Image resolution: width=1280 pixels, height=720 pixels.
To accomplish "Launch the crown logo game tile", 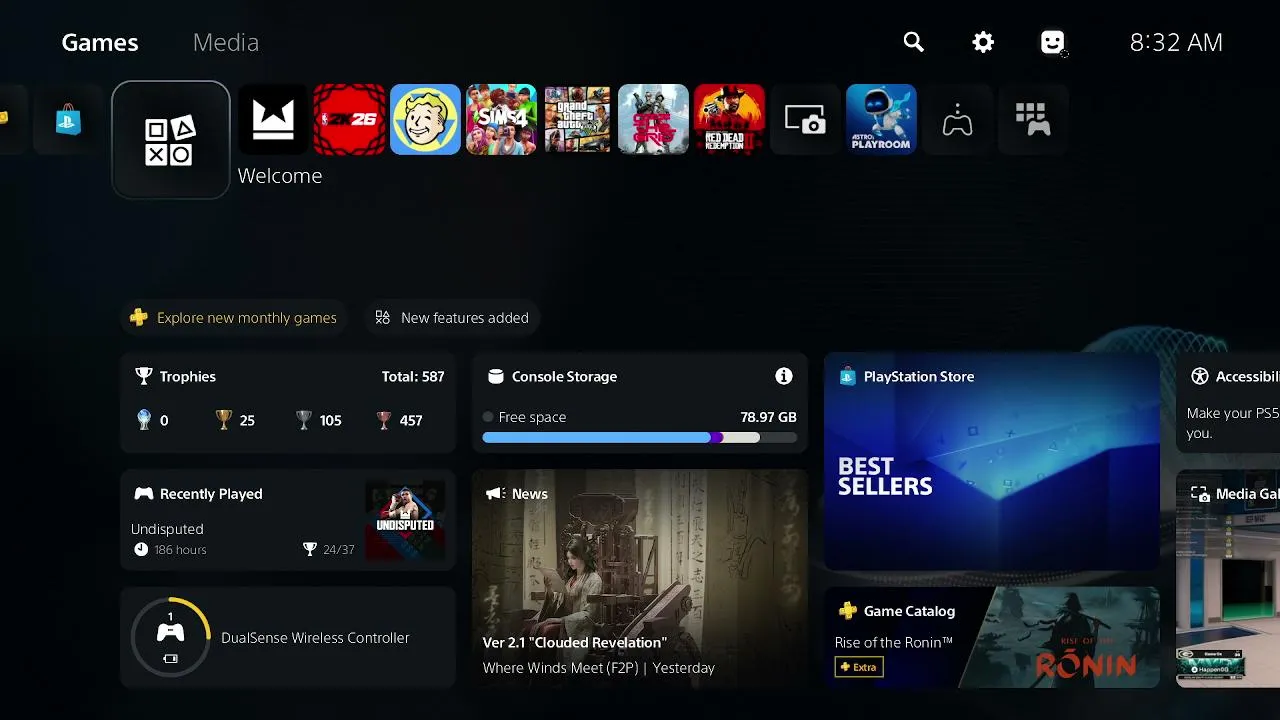I will point(273,120).
